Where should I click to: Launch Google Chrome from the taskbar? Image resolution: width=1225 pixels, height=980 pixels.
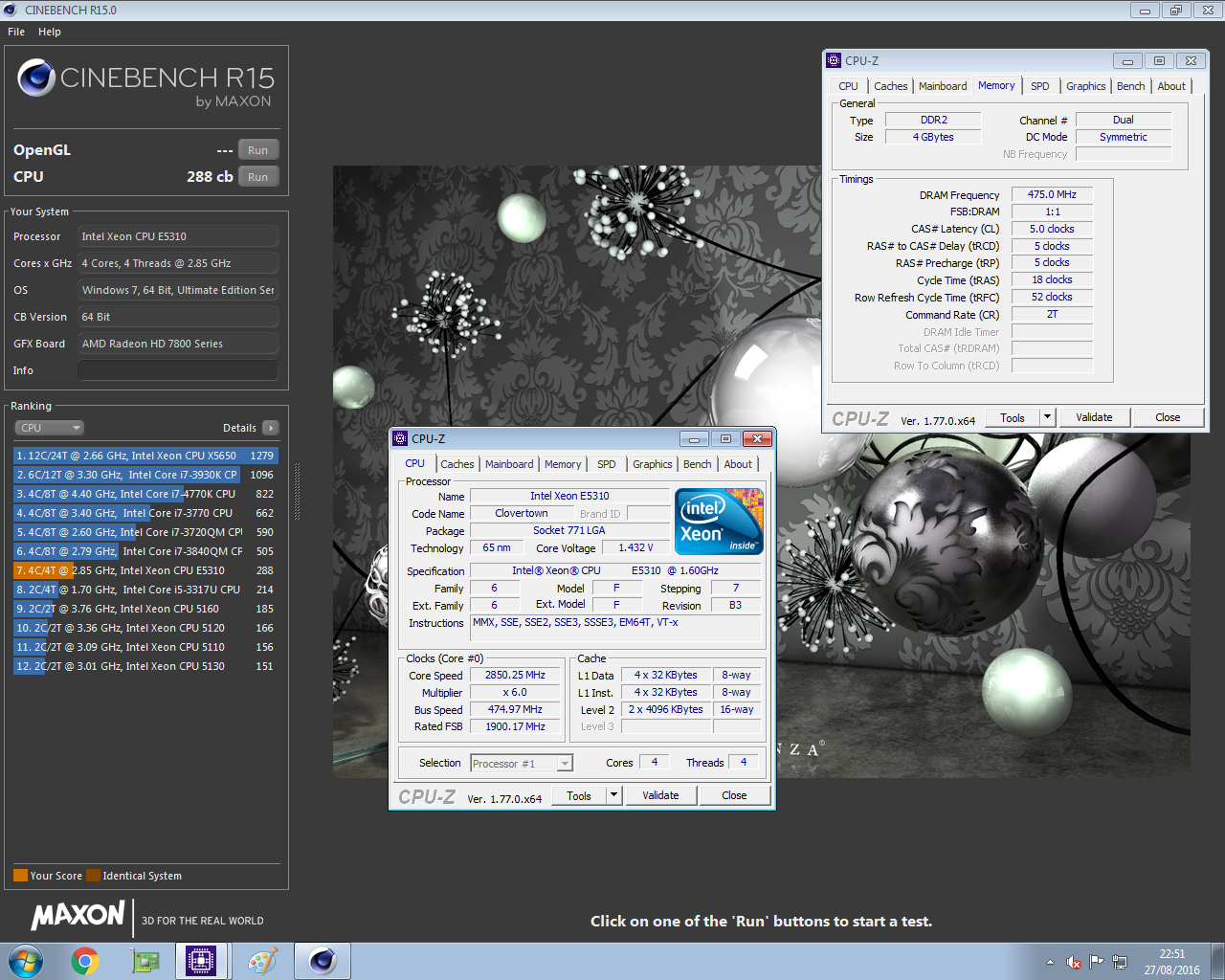[85, 961]
